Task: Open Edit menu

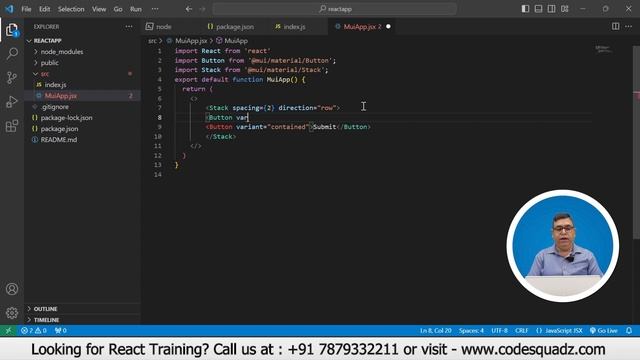Action: 44,9
